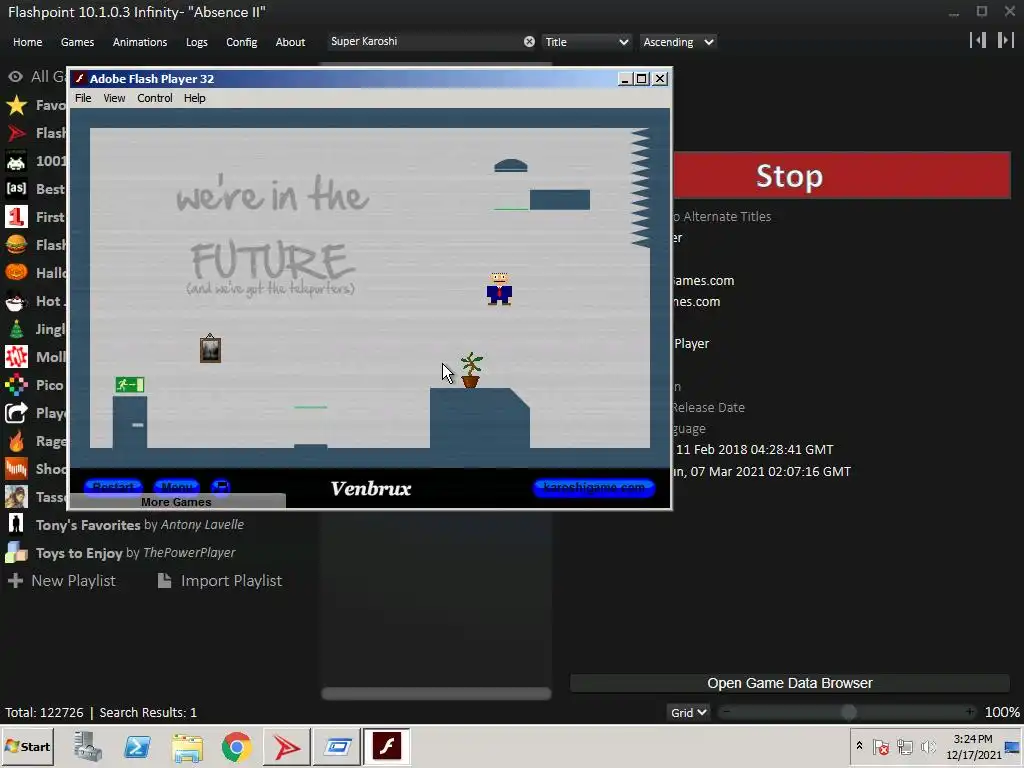Viewport: 1024px width, 768px height.
Task: Click the Restart game button
Action: (113, 487)
